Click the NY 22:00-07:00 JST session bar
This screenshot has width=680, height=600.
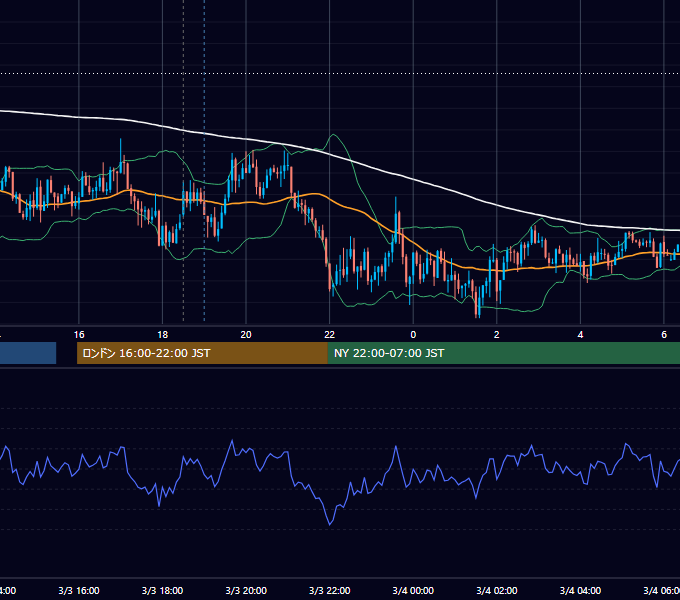(x=503, y=353)
